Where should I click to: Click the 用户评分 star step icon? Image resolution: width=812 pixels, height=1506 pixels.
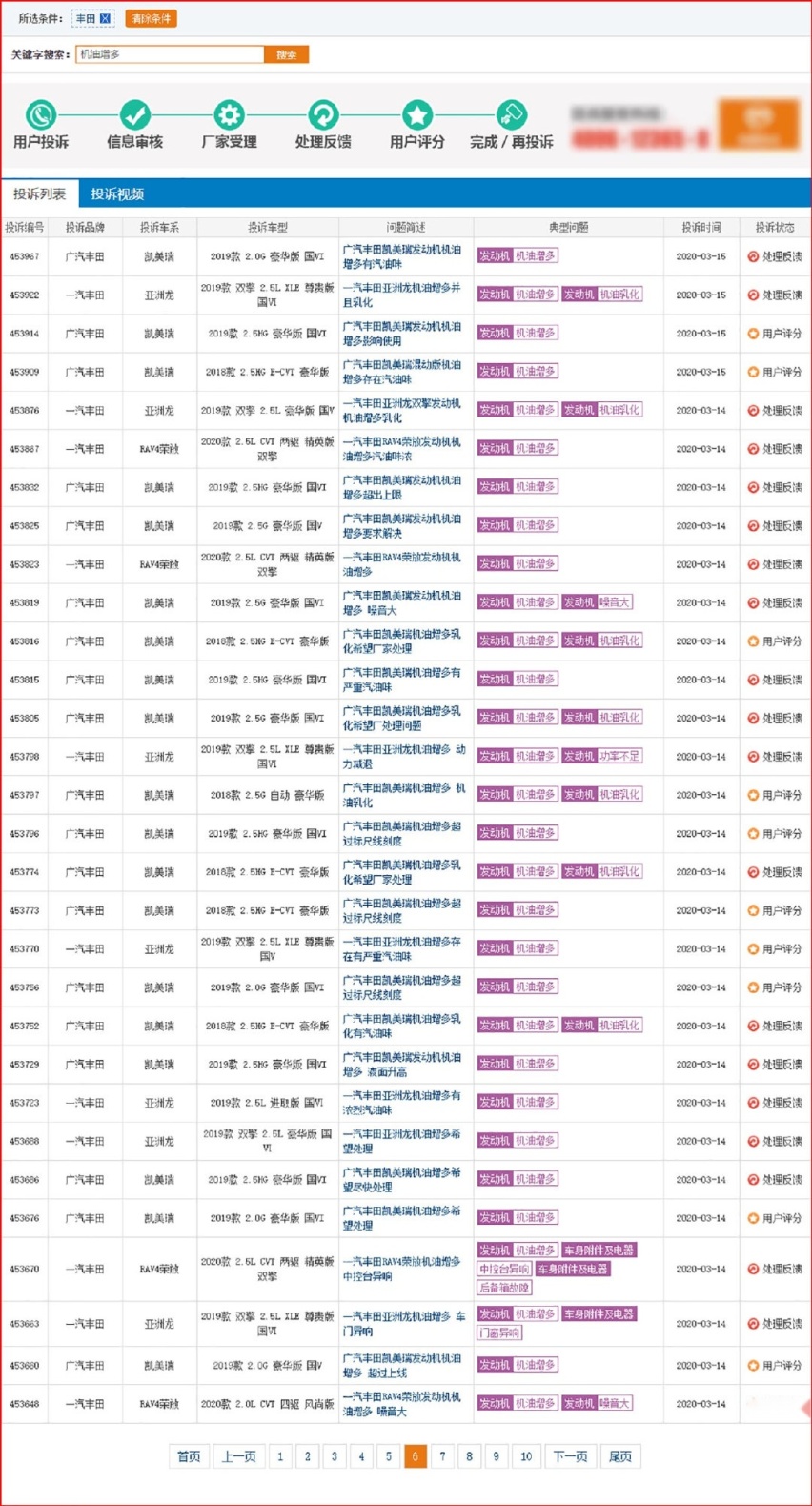pyautogui.click(x=417, y=115)
